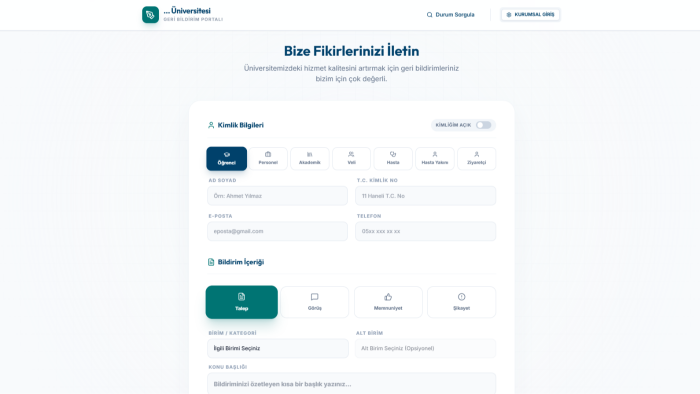Focus the T.C. Kimlik No field

425,196
